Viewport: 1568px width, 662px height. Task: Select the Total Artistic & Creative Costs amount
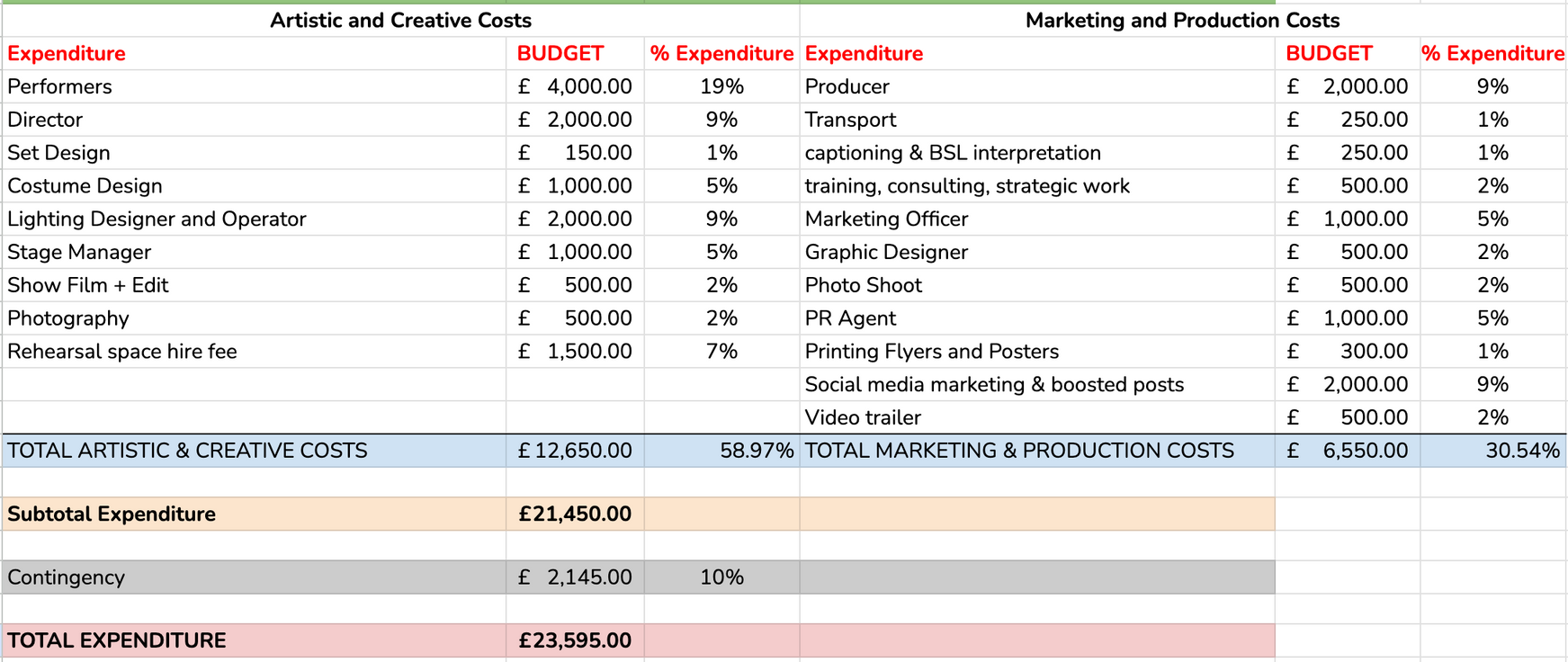pos(575,451)
